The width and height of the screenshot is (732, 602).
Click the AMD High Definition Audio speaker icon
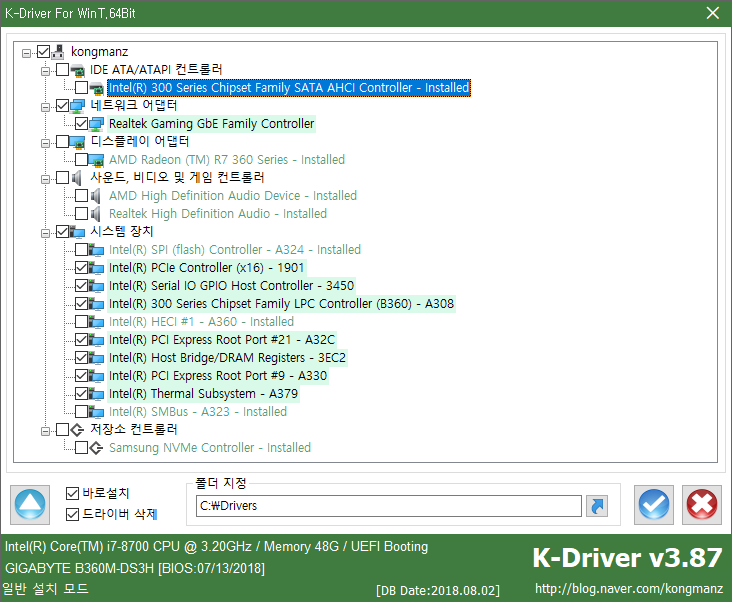(96, 196)
